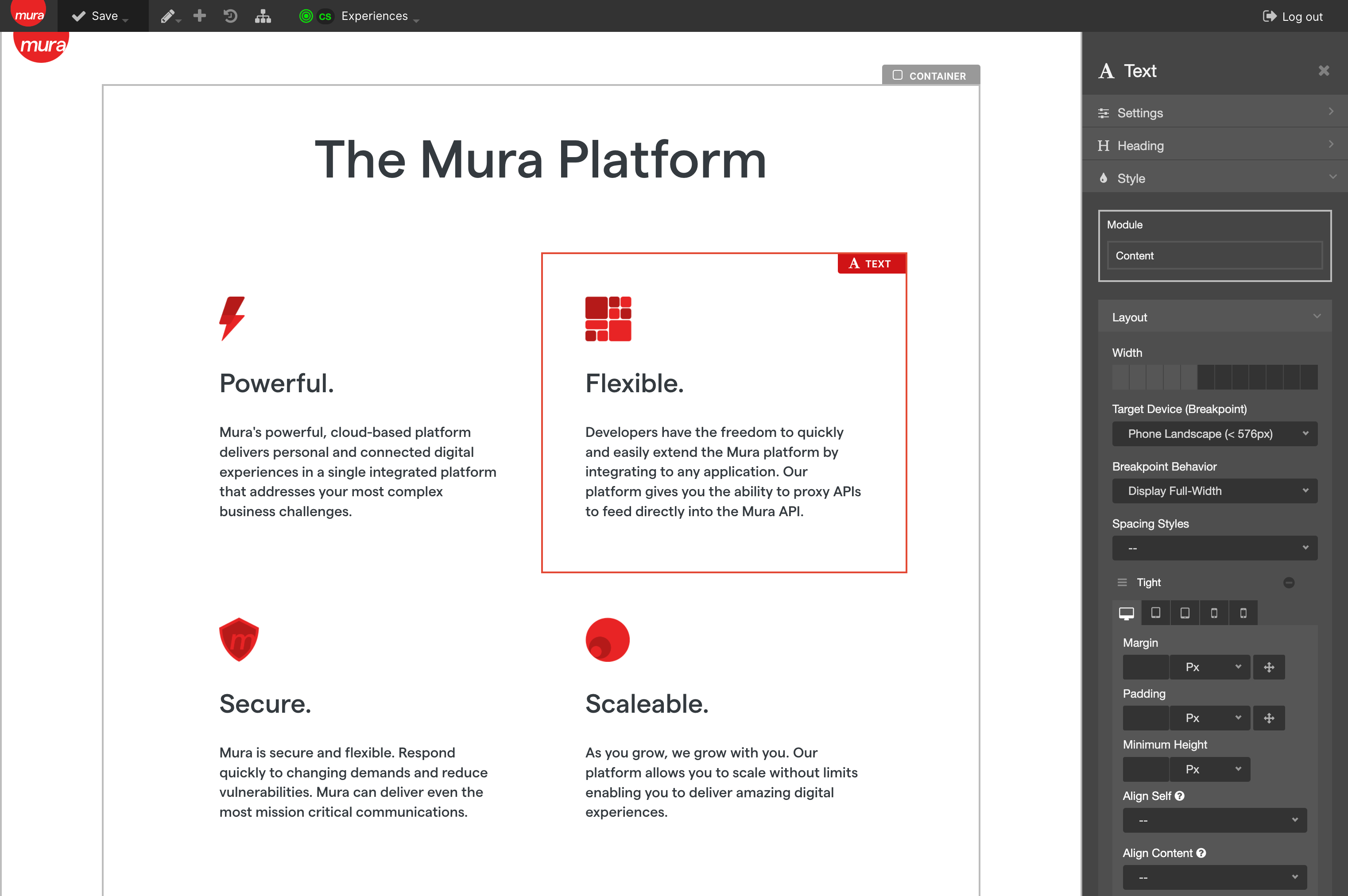1348x896 pixels.
Task: Click the Container checkbox label above the canvas
Action: pyautogui.click(x=931, y=75)
